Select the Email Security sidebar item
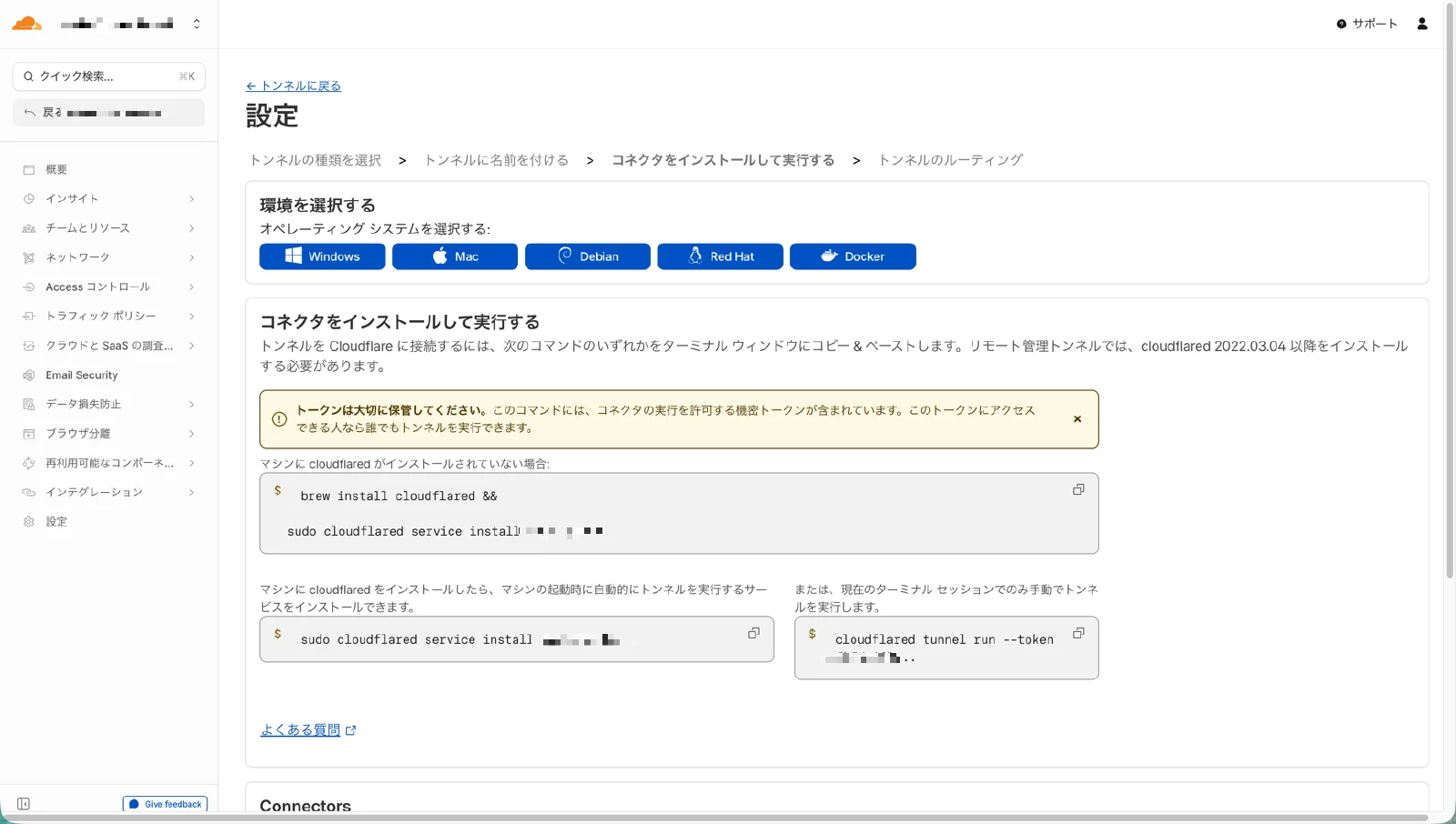1456x824 pixels. [x=82, y=375]
